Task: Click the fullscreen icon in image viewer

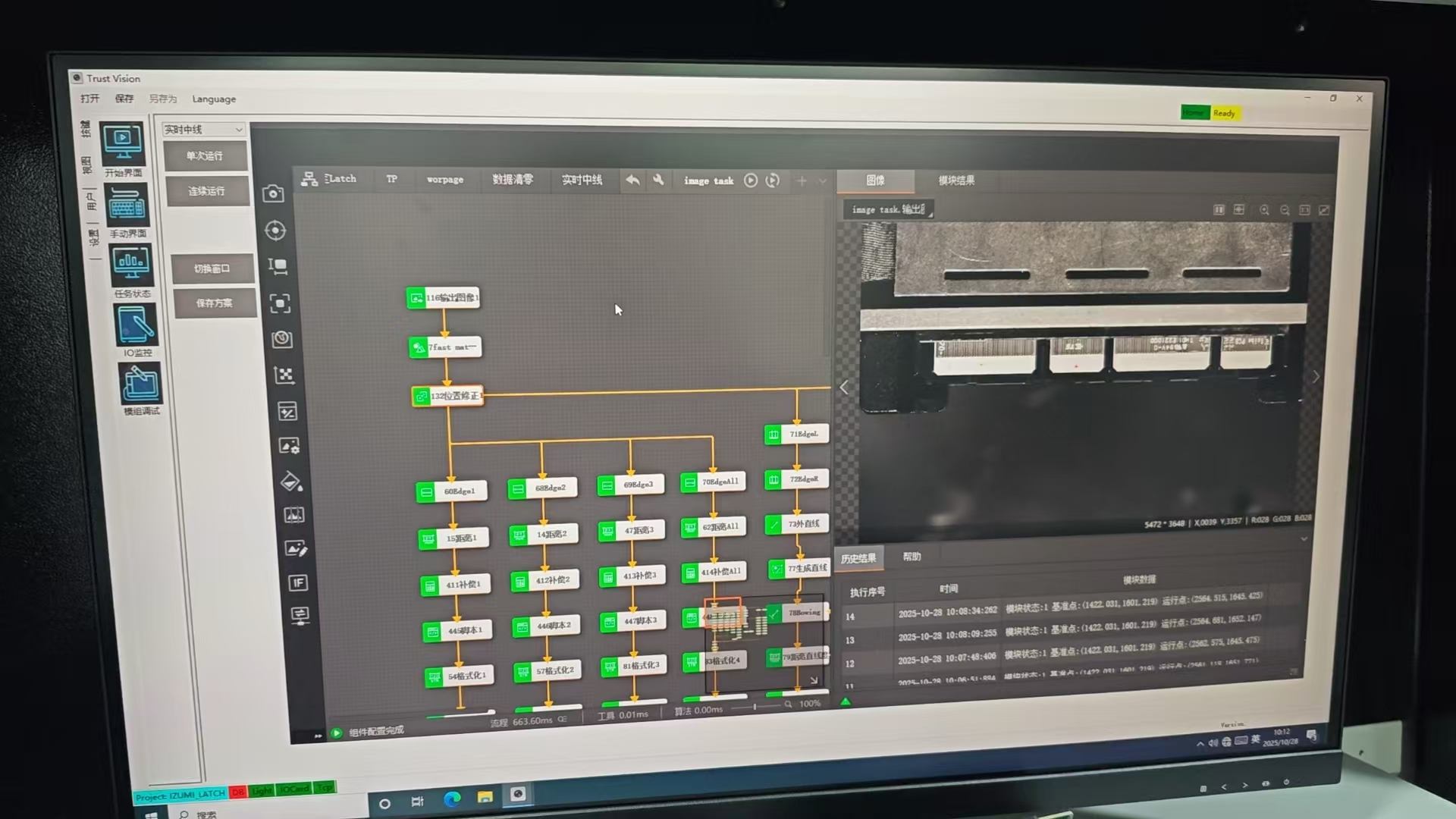Action: tap(1324, 210)
